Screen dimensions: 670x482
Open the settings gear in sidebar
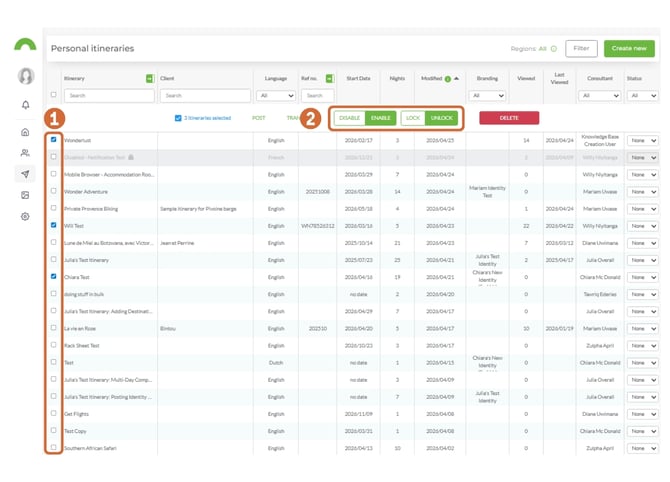(x=25, y=217)
